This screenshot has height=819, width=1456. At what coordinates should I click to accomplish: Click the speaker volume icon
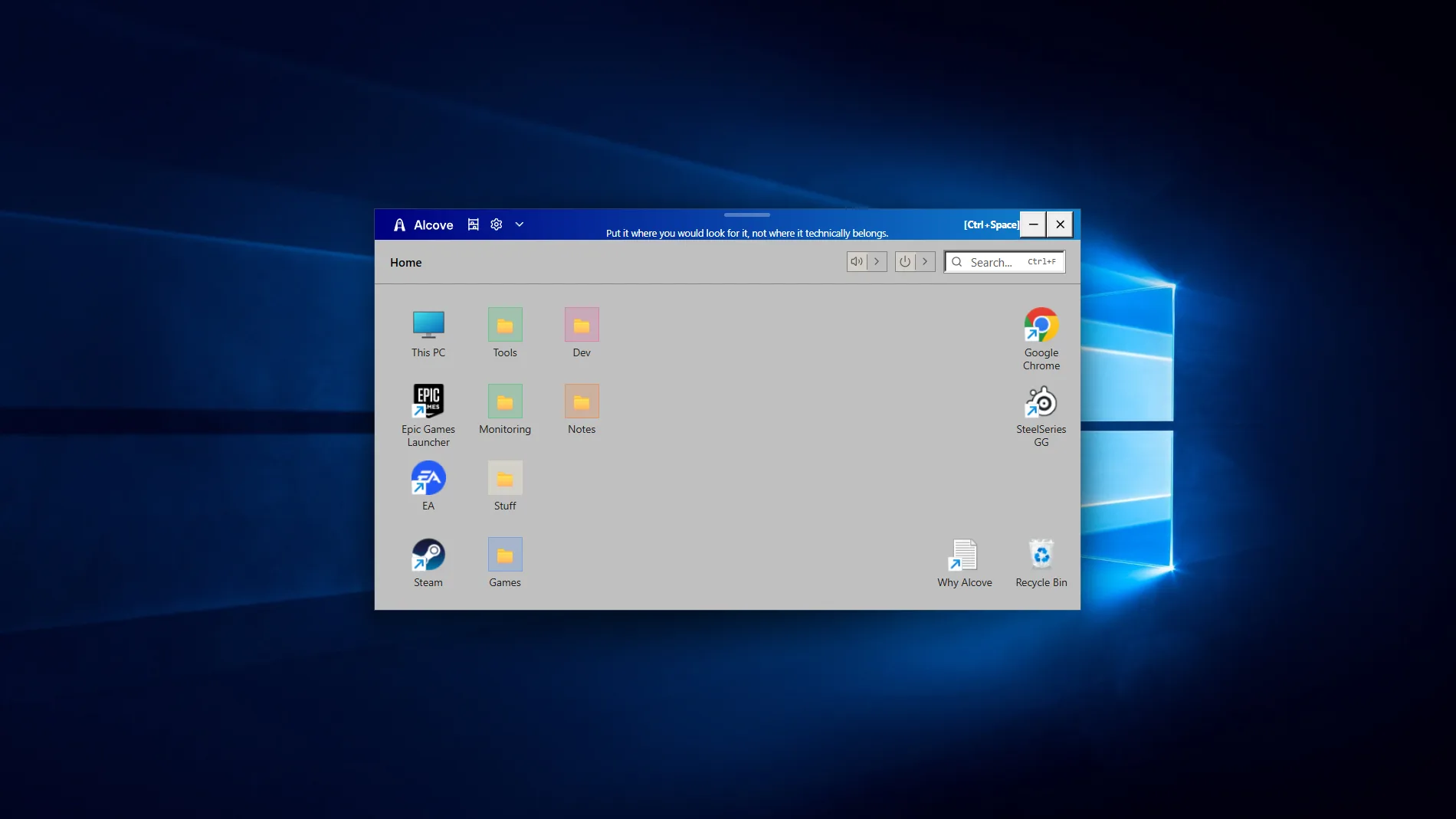coord(857,261)
